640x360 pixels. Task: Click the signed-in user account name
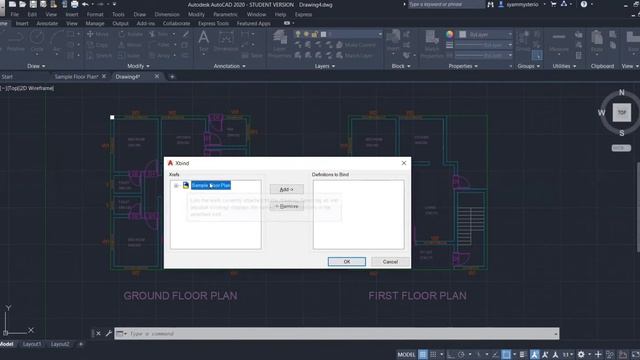[522, 4]
